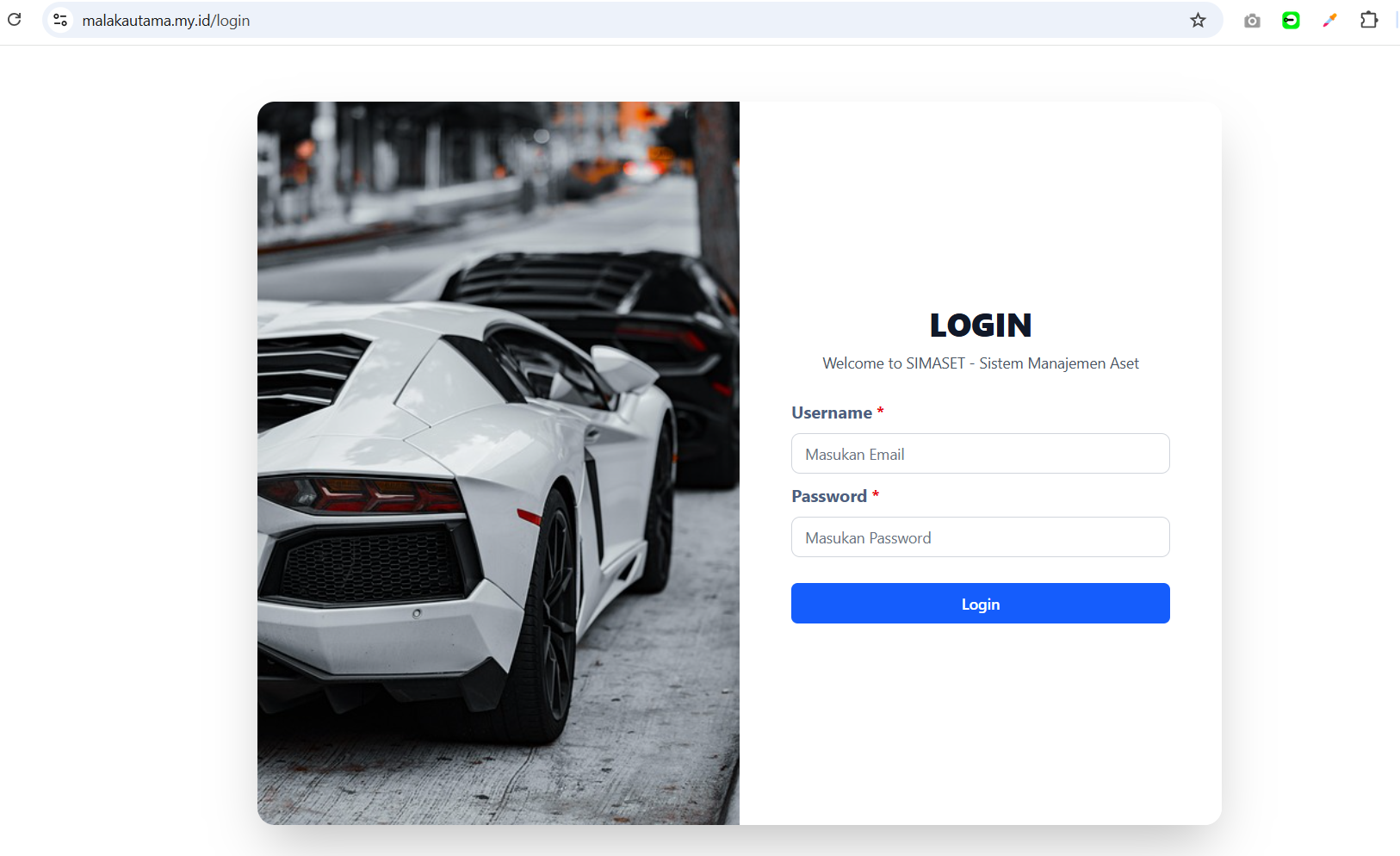Click the bold LOGIN heading
Screen dimensions: 1400x856
pos(980,326)
